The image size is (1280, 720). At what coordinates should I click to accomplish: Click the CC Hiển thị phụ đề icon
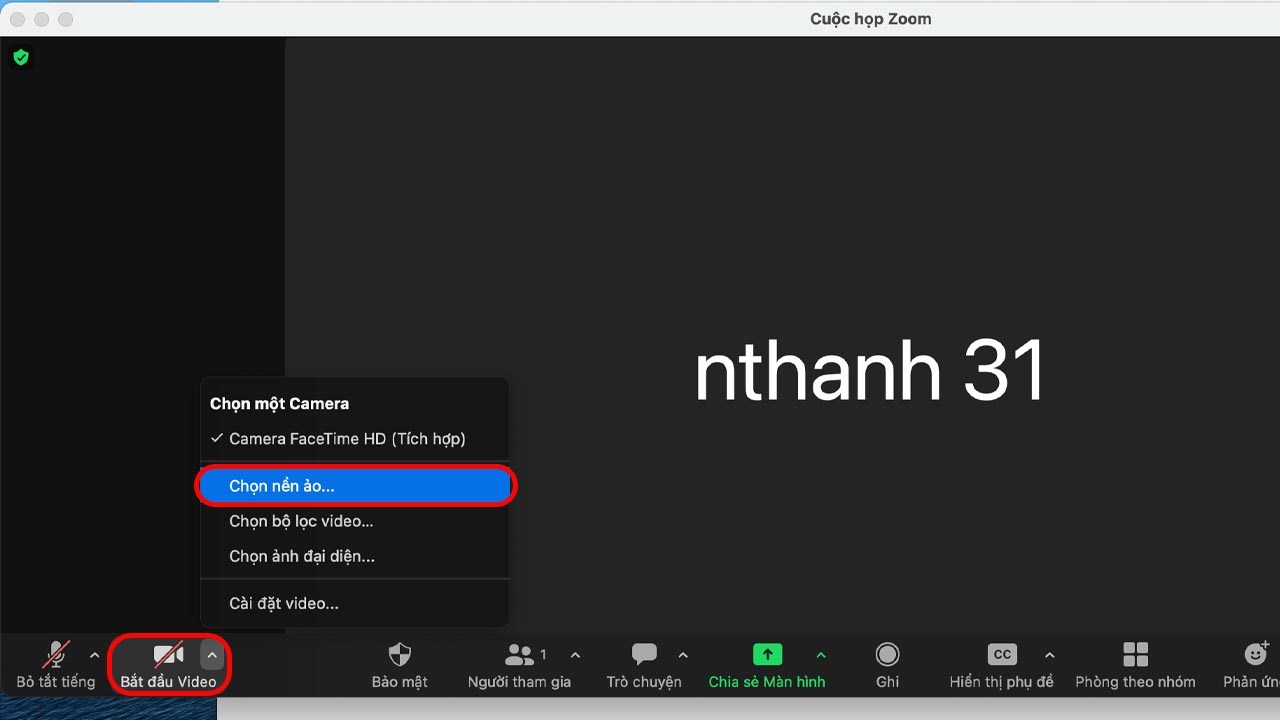[x=1002, y=654]
